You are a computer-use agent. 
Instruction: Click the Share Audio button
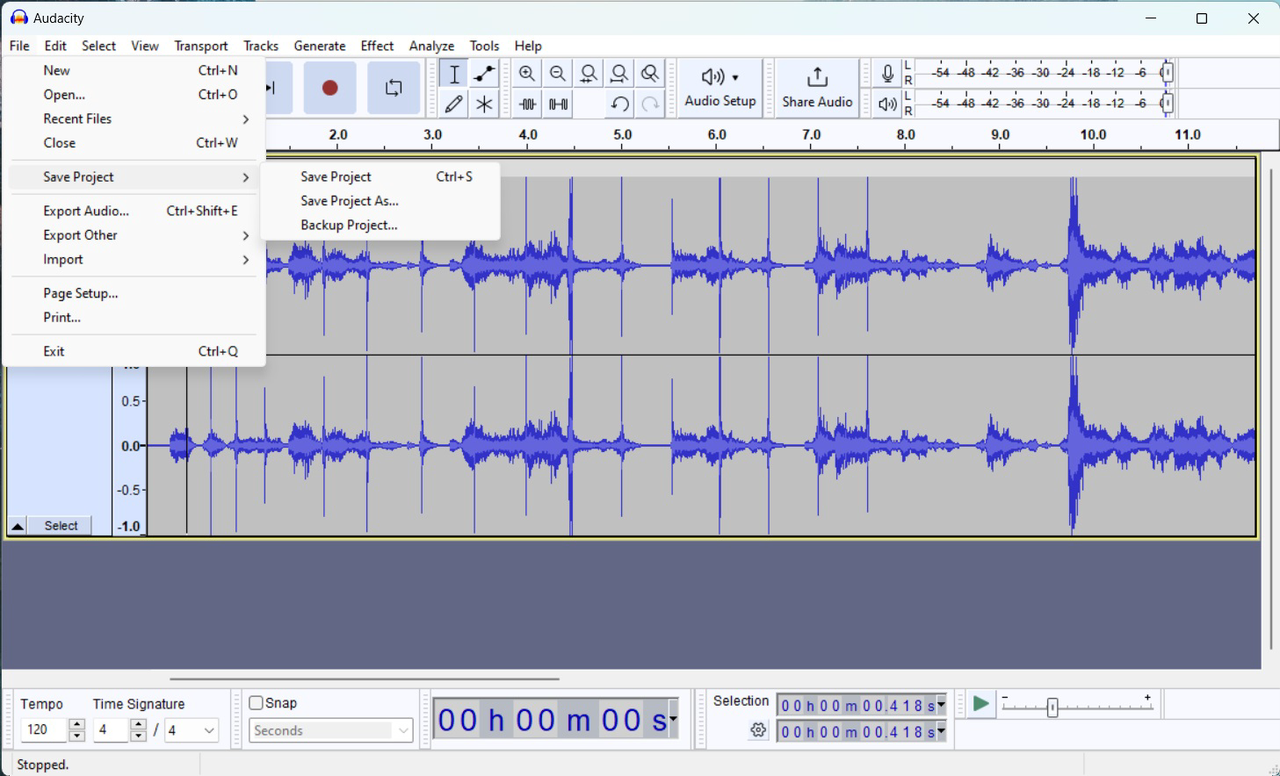[817, 88]
